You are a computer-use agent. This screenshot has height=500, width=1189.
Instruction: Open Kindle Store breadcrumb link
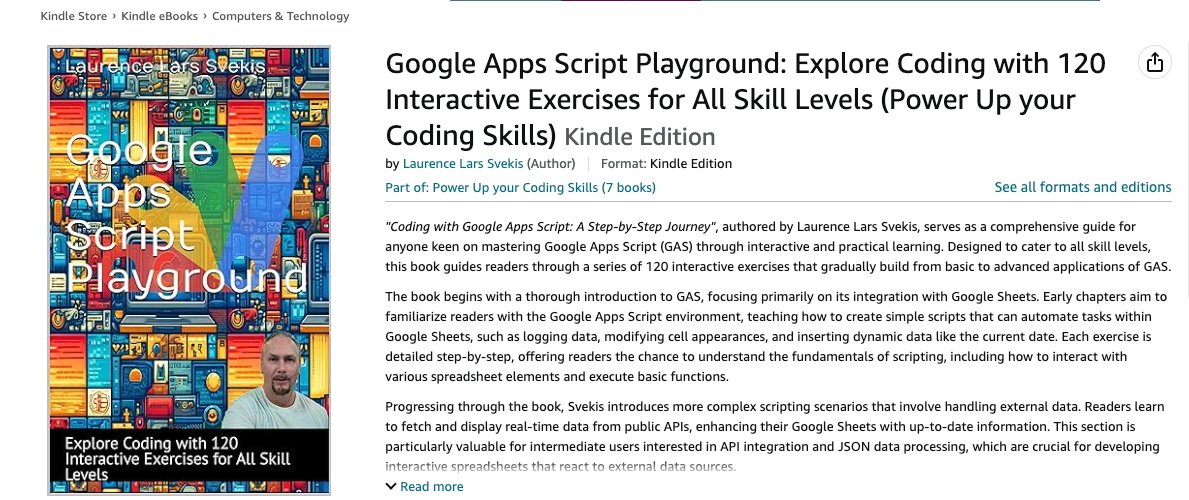point(74,16)
